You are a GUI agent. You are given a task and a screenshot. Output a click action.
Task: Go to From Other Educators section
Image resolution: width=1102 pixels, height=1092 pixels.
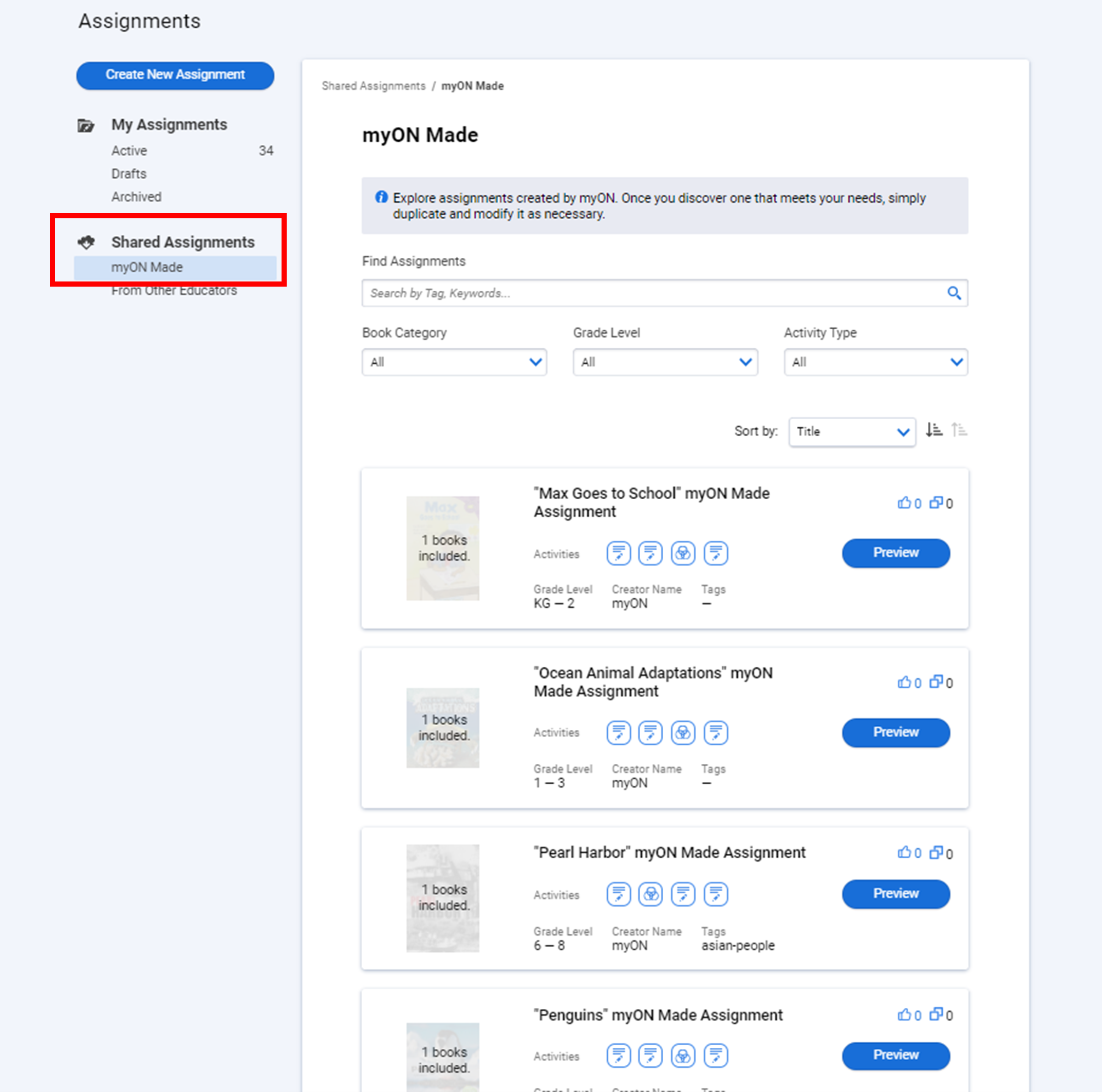pyautogui.click(x=174, y=291)
